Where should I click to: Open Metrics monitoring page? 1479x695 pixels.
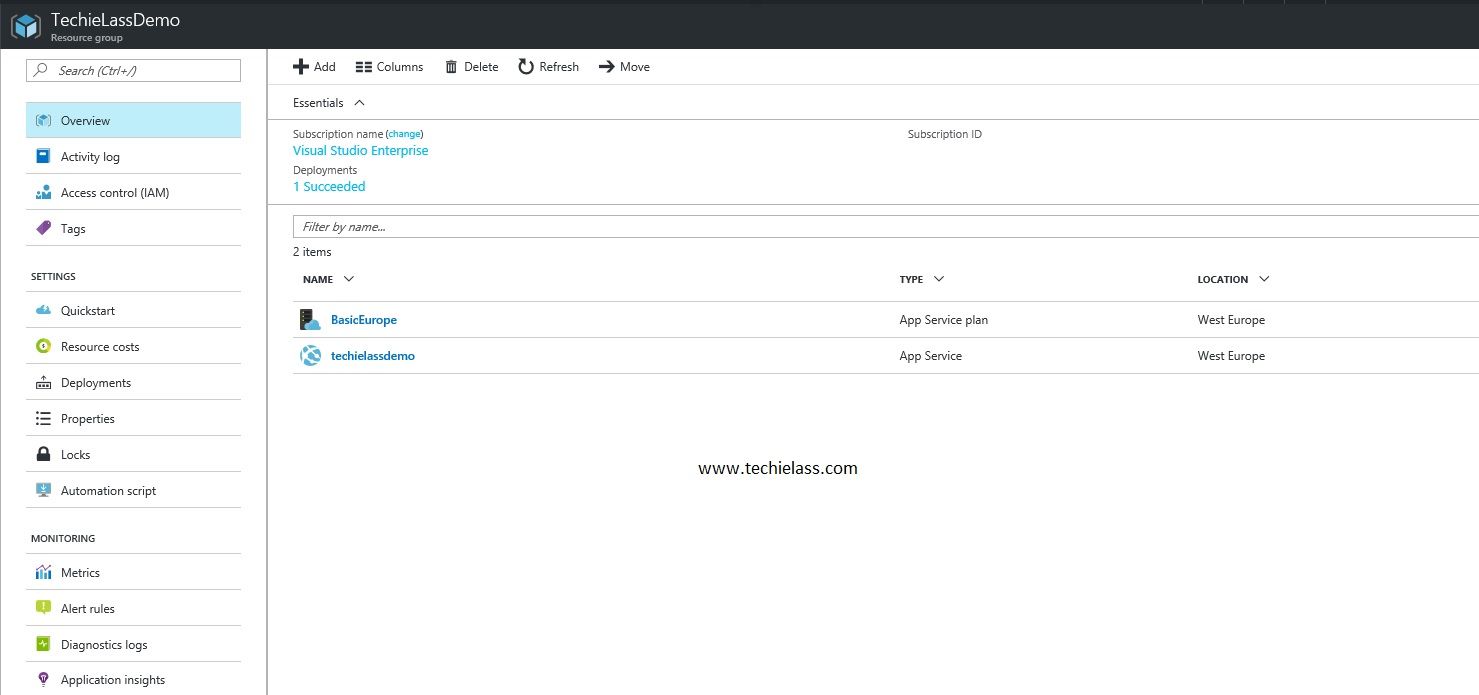133,572
